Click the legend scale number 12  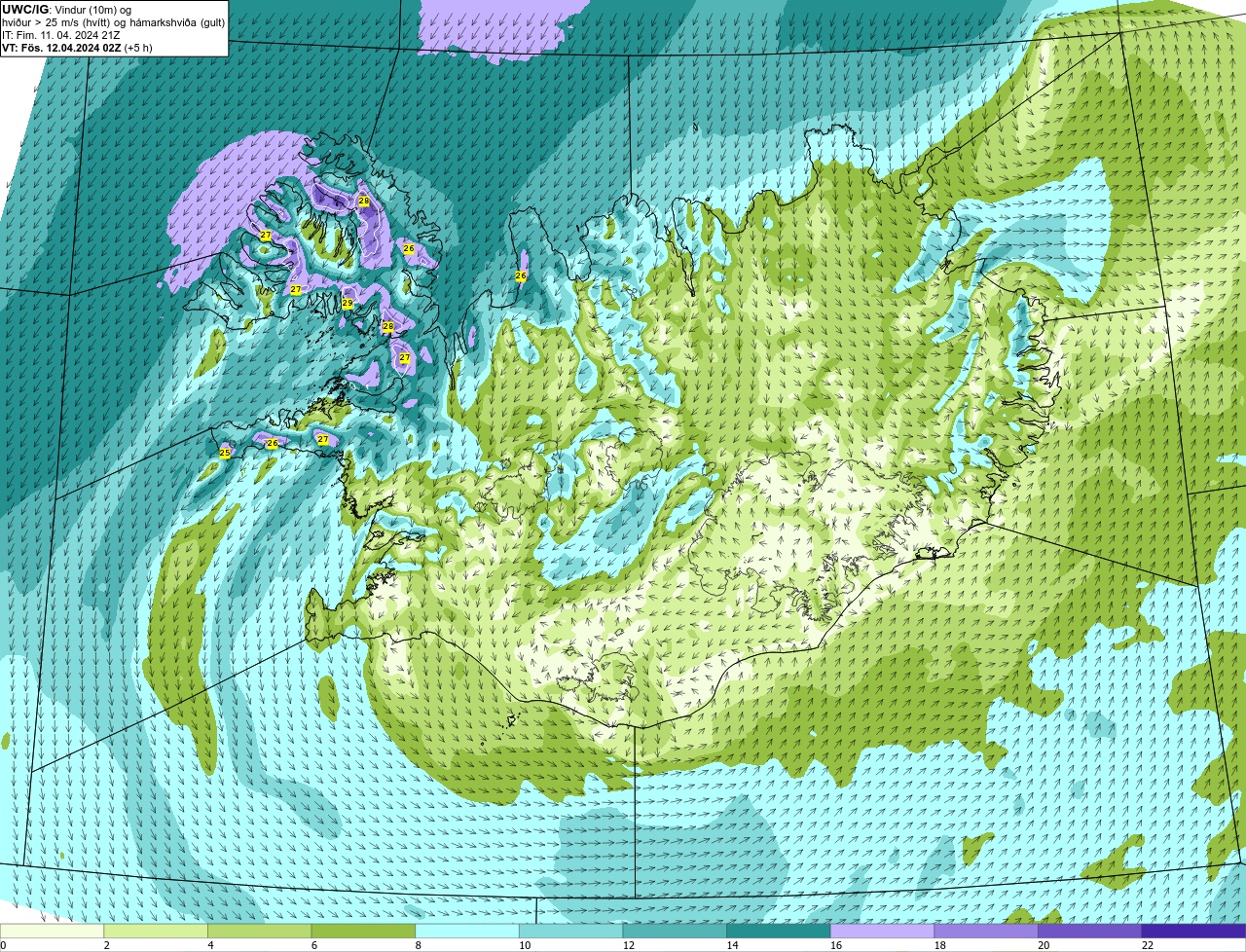(629, 945)
